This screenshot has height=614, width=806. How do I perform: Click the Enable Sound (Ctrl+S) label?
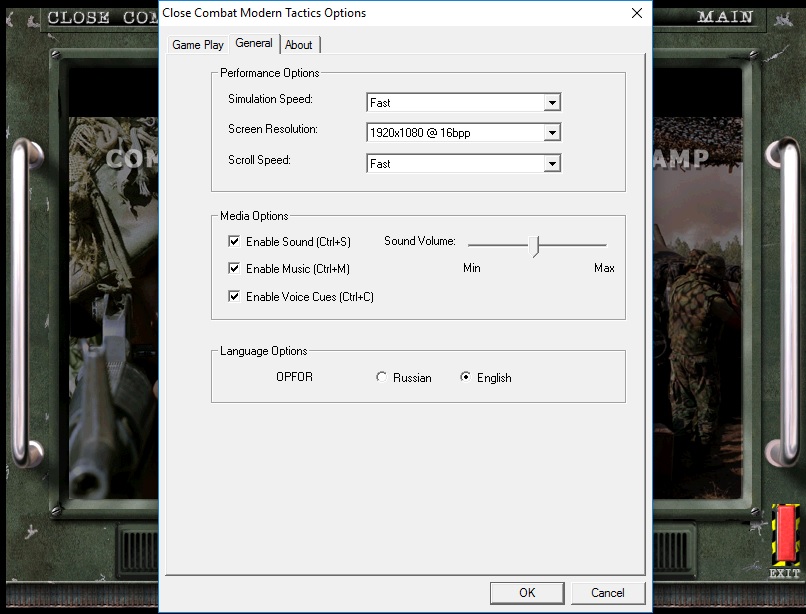(298, 242)
